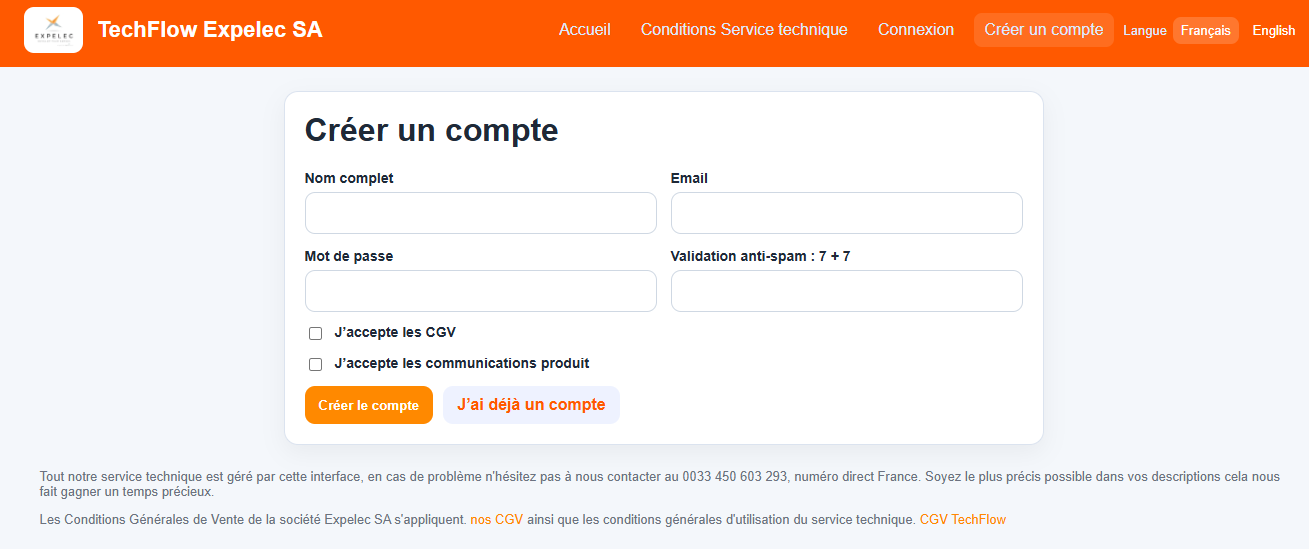Click the Langue label in header

(1145, 31)
